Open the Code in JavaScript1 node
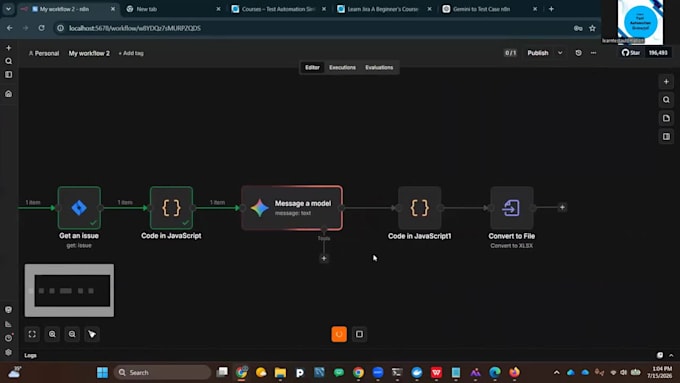Viewport: 680px width, 383px height. [x=419, y=208]
